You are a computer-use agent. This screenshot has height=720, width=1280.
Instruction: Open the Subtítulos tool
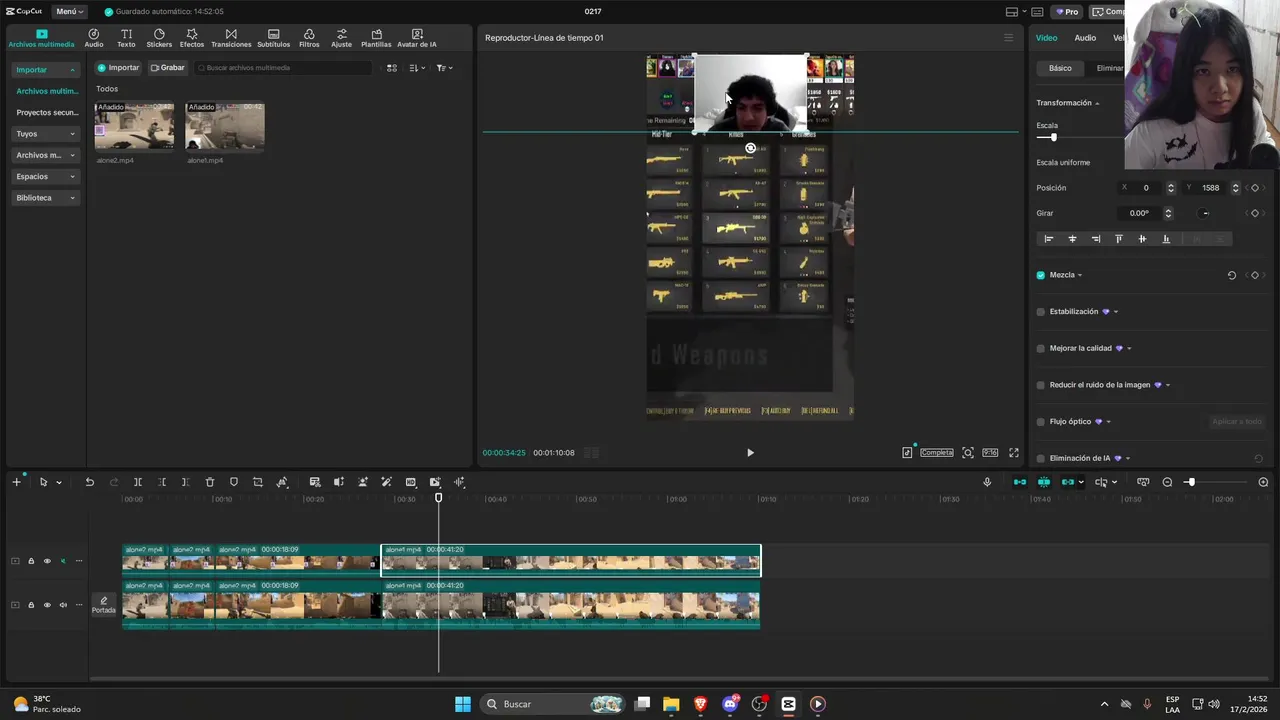(273, 38)
